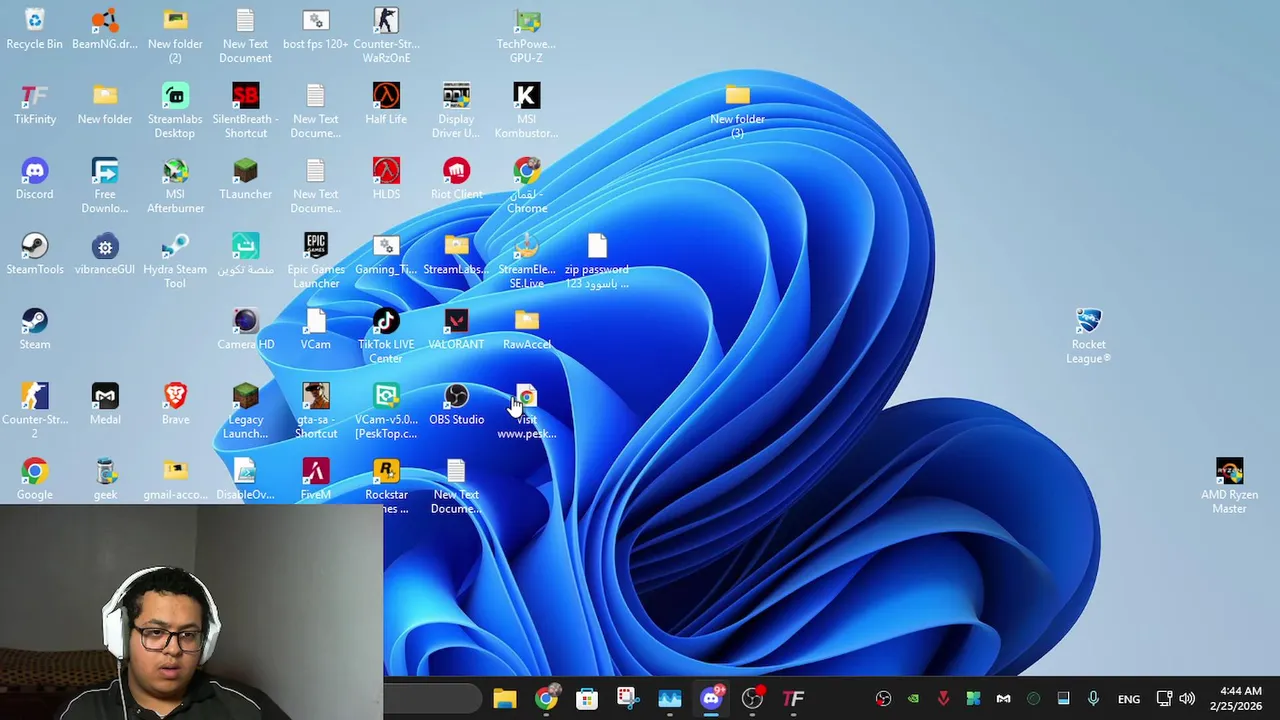1280x720 pixels.
Task: Launch MSI Kombustor desktop icon
Action: (527, 111)
